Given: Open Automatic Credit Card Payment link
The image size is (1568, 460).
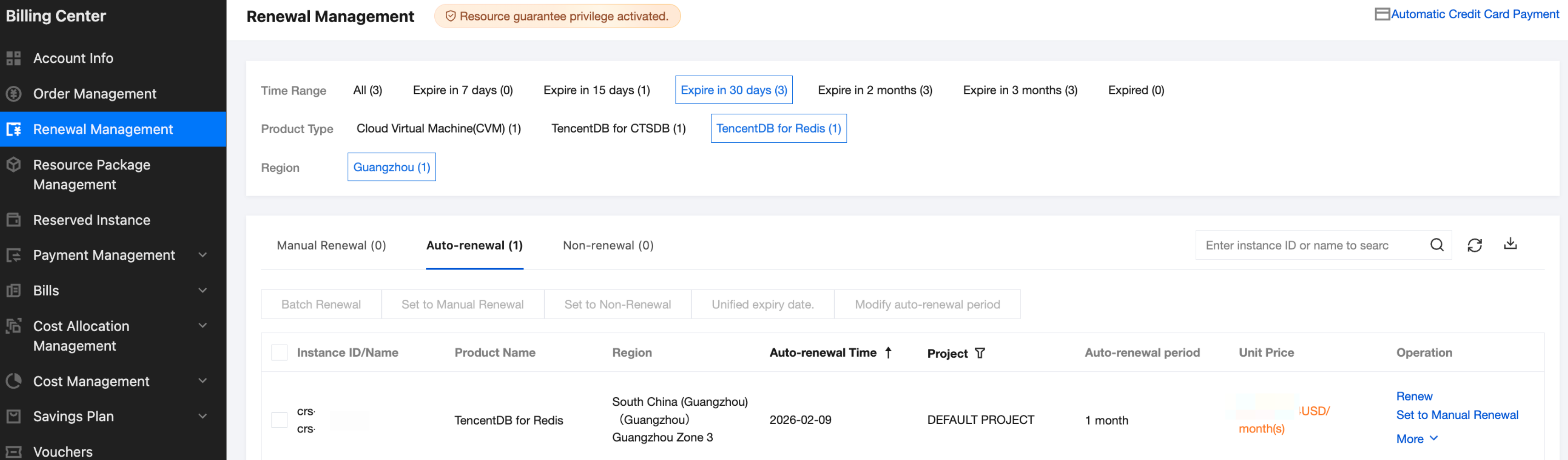Looking at the screenshot, I should 1474,14.
